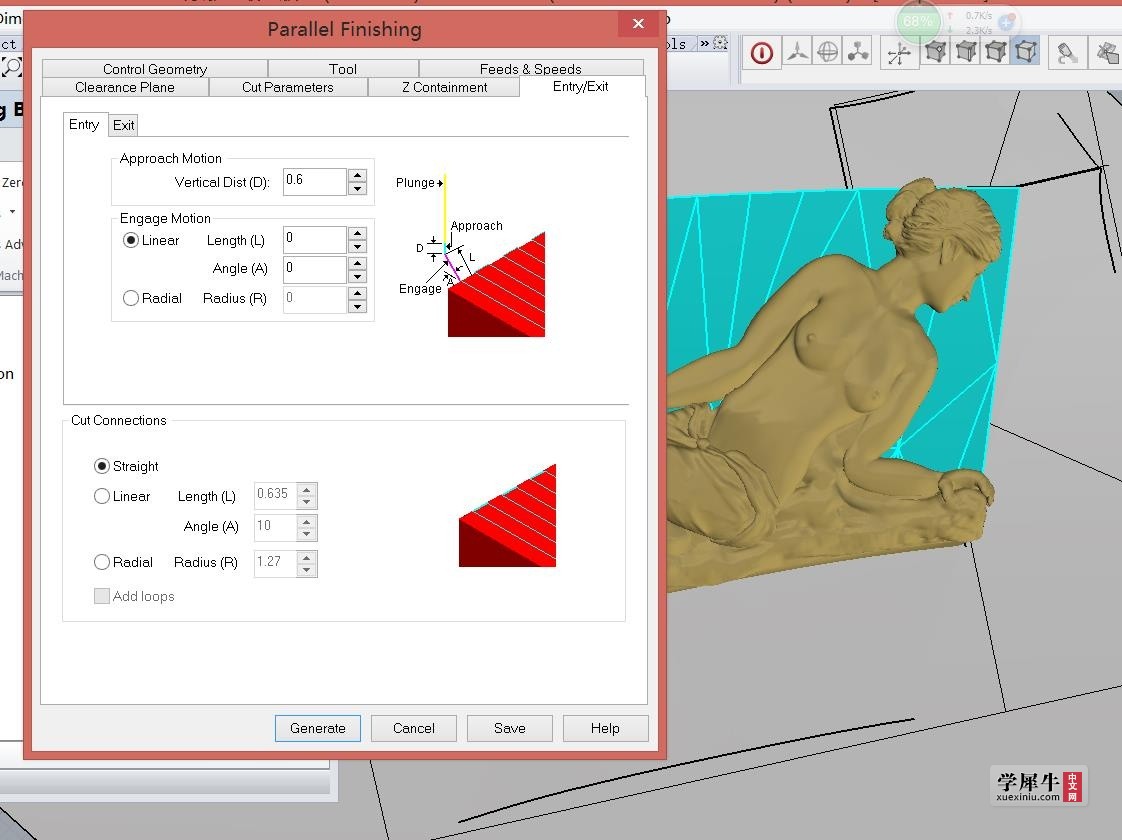Click the Engage Motion Angle (A) field
The width and height of the screenshot is (1122, 840).
coord(315,270)
